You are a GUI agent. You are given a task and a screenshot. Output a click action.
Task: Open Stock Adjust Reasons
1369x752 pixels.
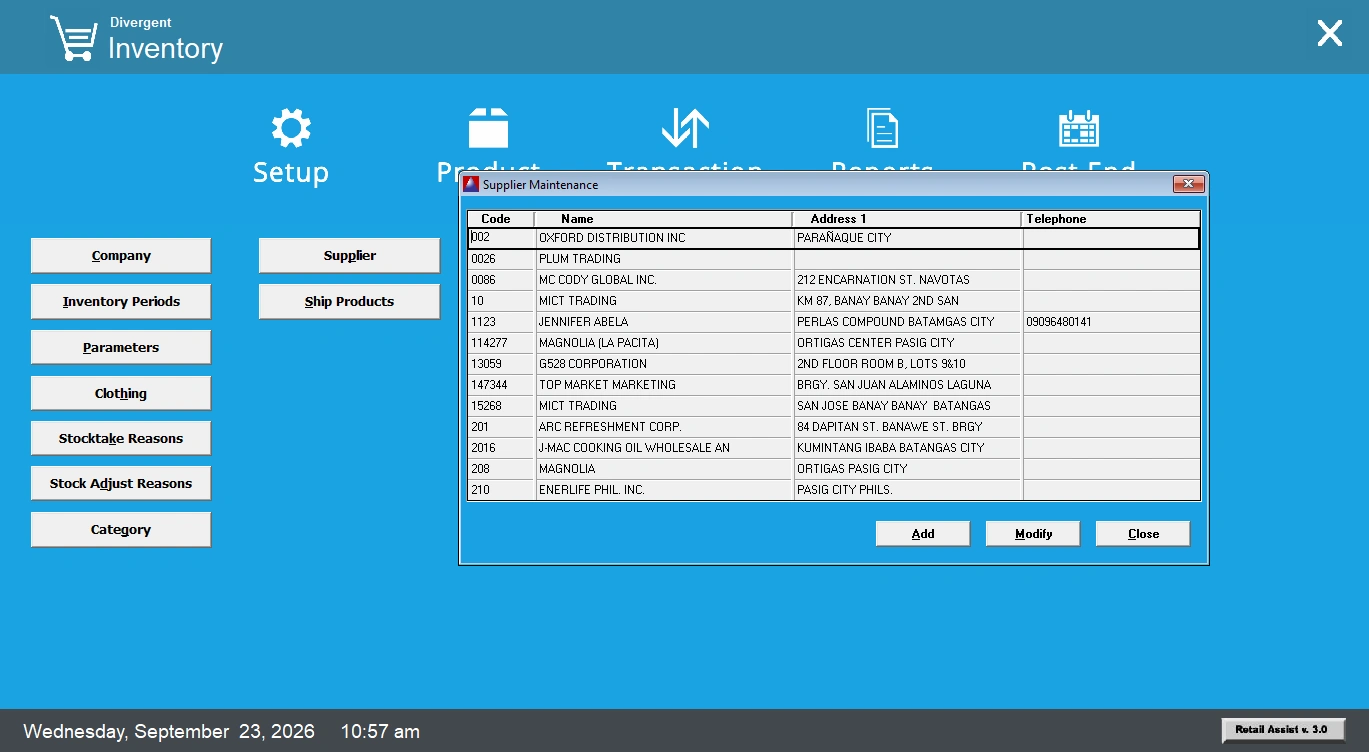click(x=121, y=483)
